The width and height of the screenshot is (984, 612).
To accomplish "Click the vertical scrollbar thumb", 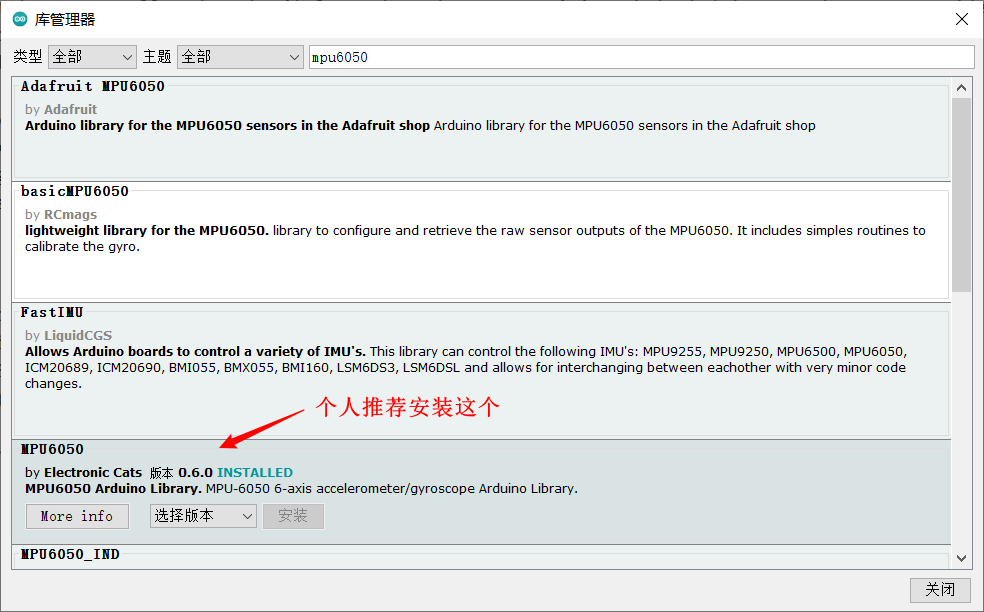I will pos(961,195).
